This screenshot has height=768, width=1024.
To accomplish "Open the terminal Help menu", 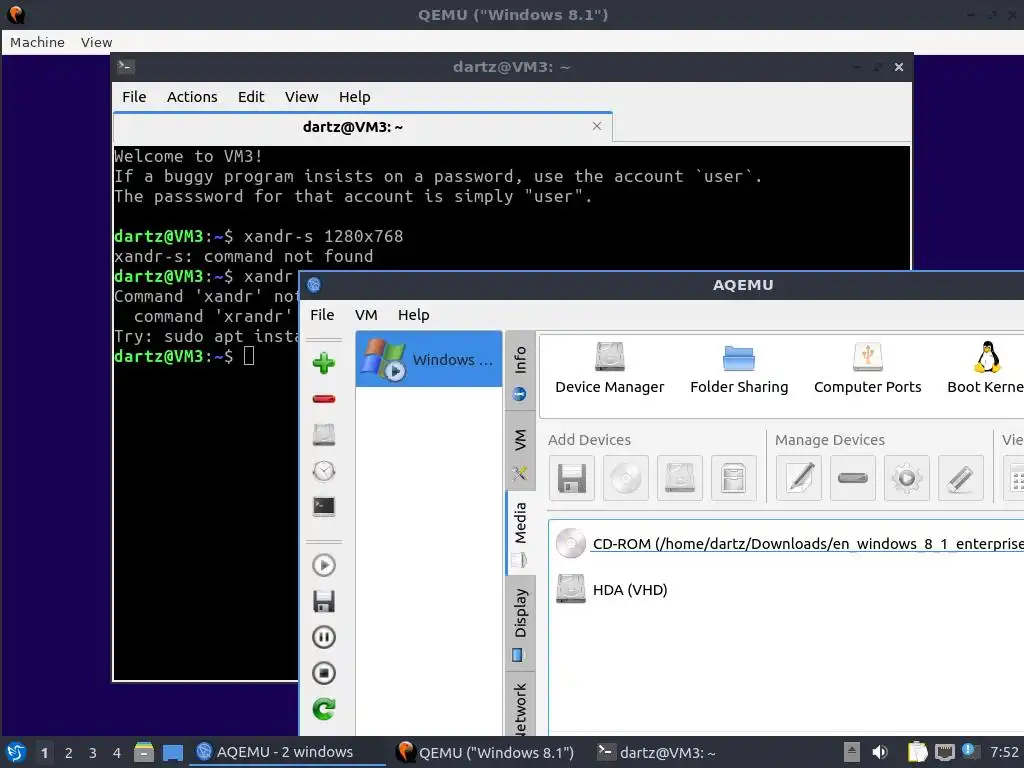I will [354, 97].
